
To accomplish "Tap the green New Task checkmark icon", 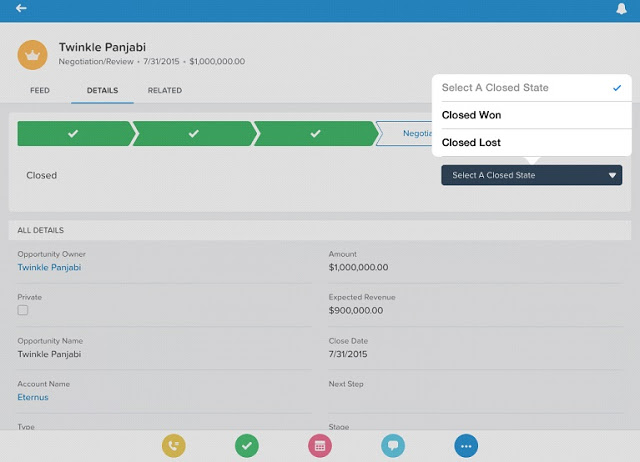I will 247,446.
